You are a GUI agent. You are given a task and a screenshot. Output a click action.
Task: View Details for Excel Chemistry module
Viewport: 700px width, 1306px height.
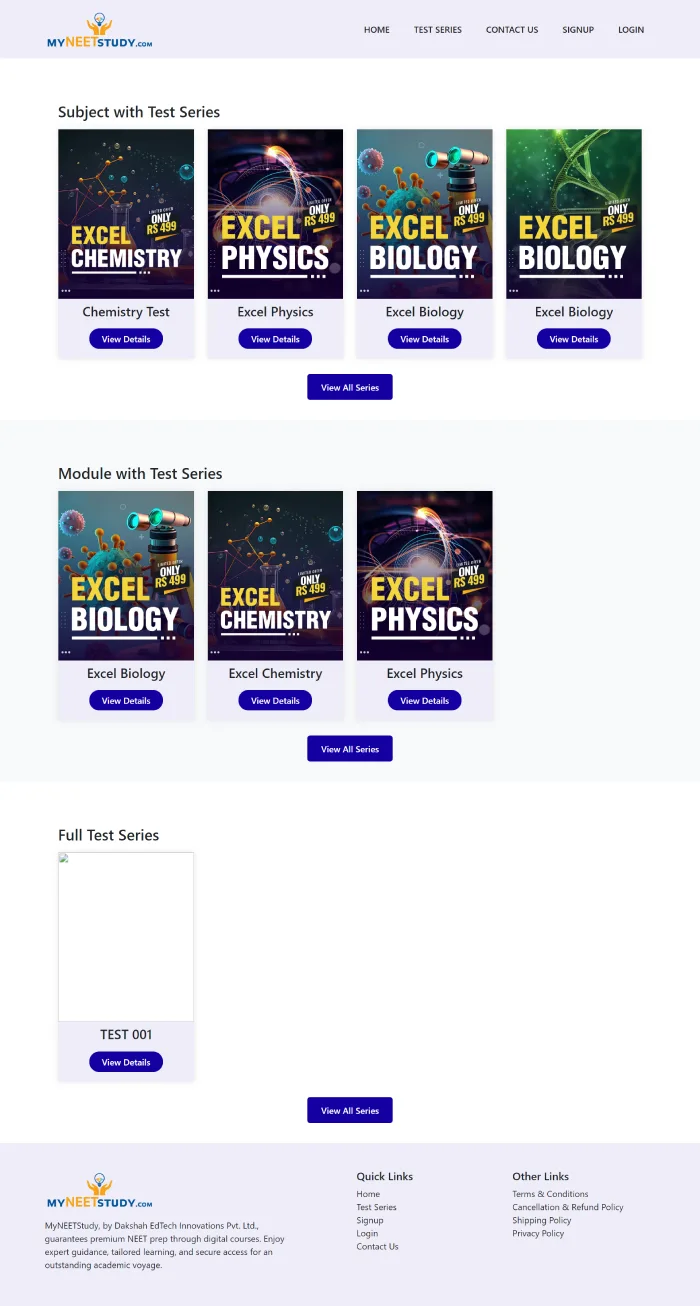tap(275, 701)
